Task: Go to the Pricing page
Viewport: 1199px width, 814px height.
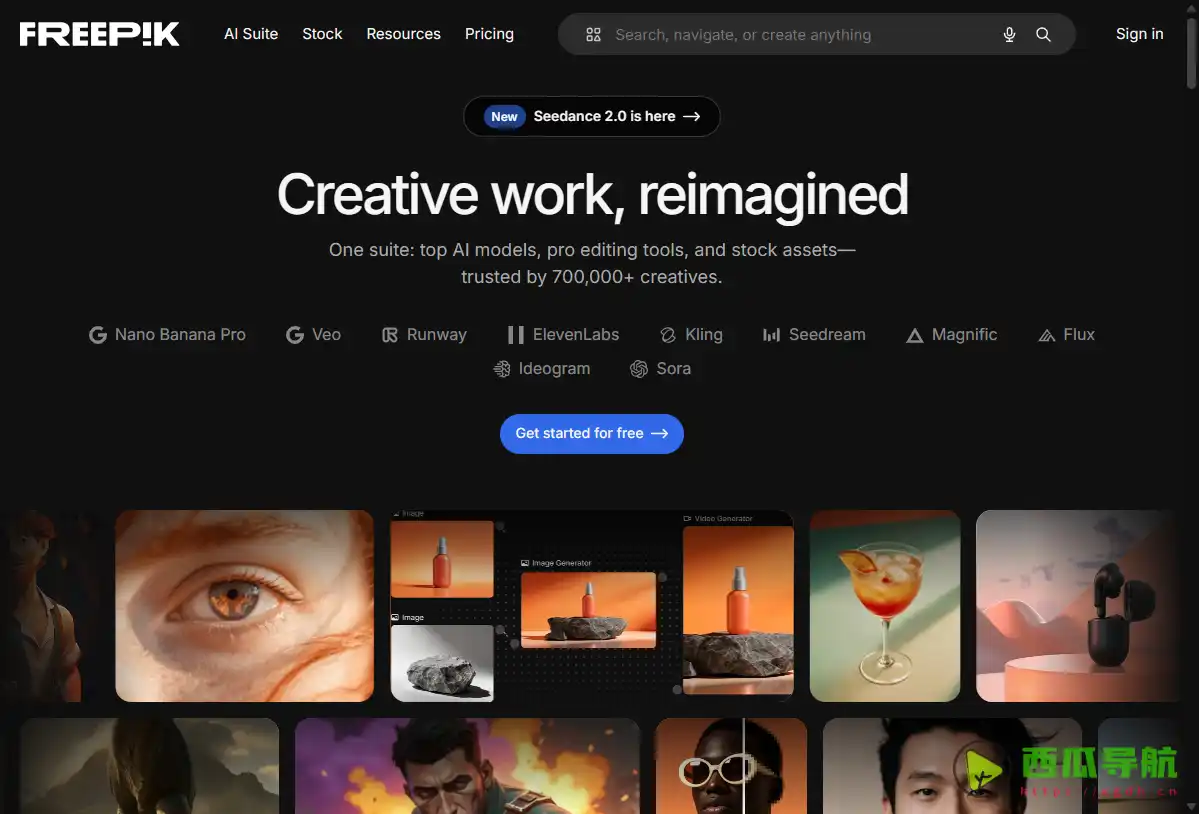Action: [x=489, y=34]
